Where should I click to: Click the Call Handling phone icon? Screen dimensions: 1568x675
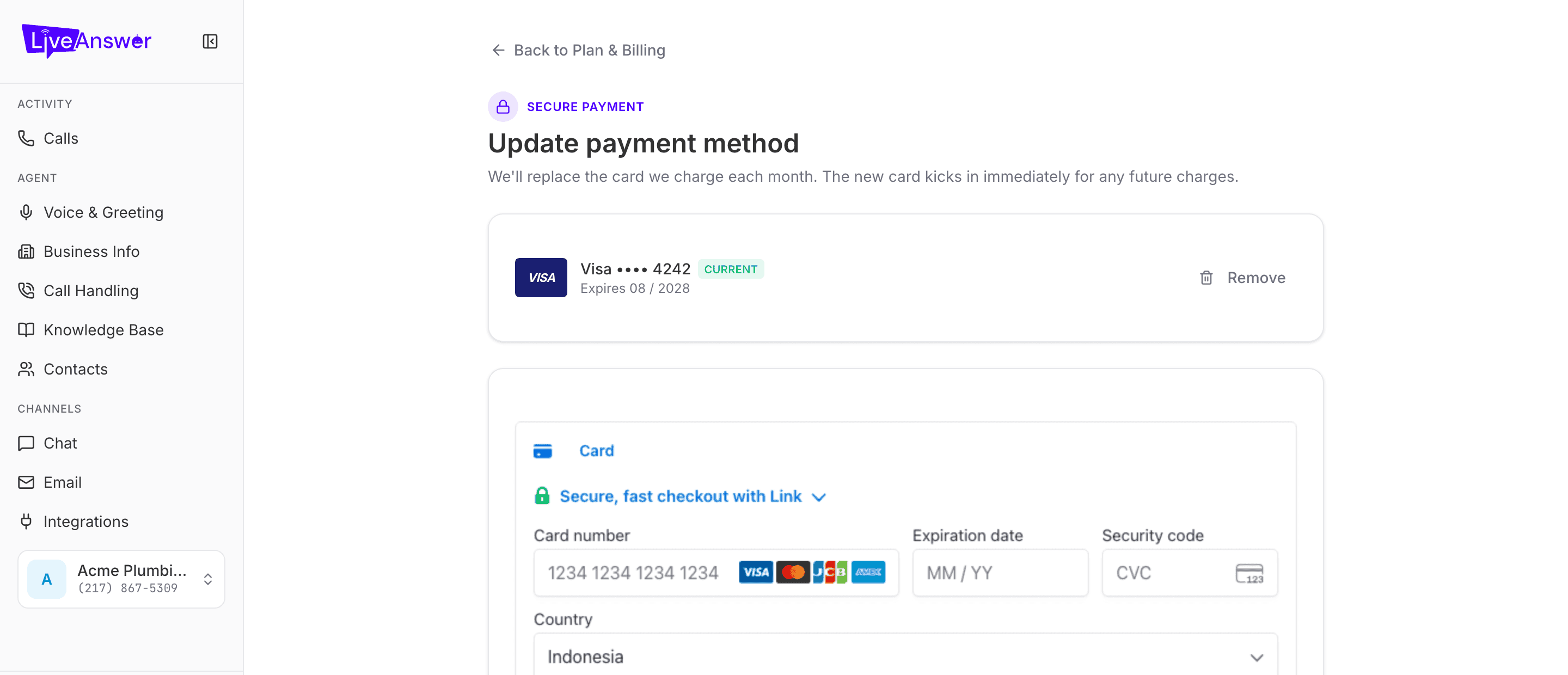[x=26, y=290]
